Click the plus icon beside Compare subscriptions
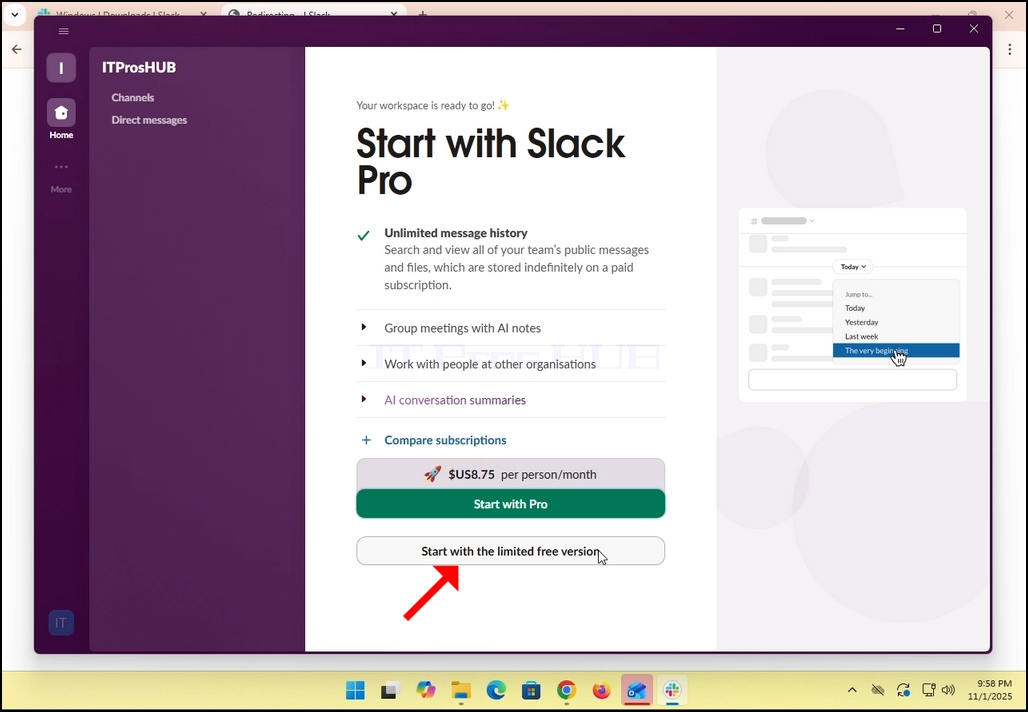Image resolution: width=1028 pixels, height=712 pixels. tap(366, 440)
